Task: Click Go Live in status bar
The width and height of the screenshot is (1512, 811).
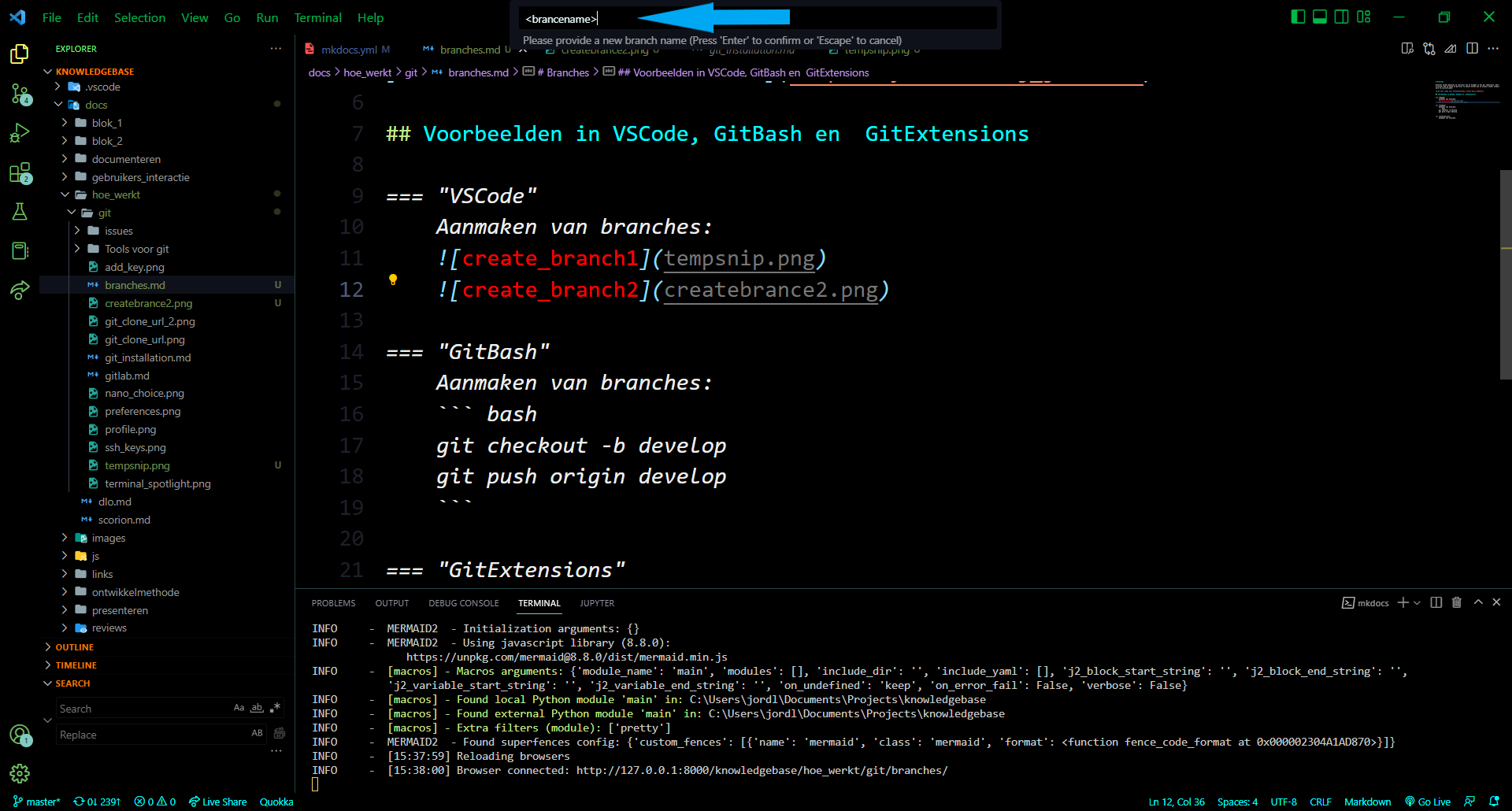Action: click(x=1427, y=802)
